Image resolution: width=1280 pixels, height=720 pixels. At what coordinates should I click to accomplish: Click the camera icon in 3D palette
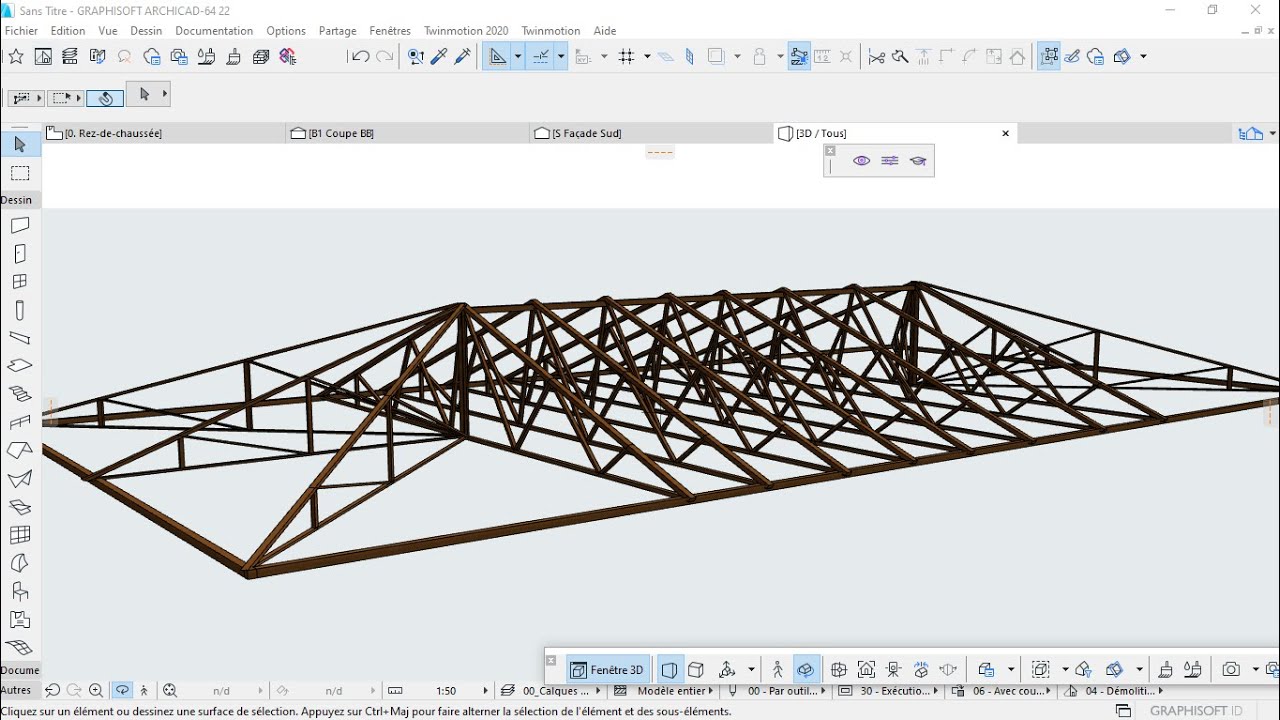[x=1231, y=670]
